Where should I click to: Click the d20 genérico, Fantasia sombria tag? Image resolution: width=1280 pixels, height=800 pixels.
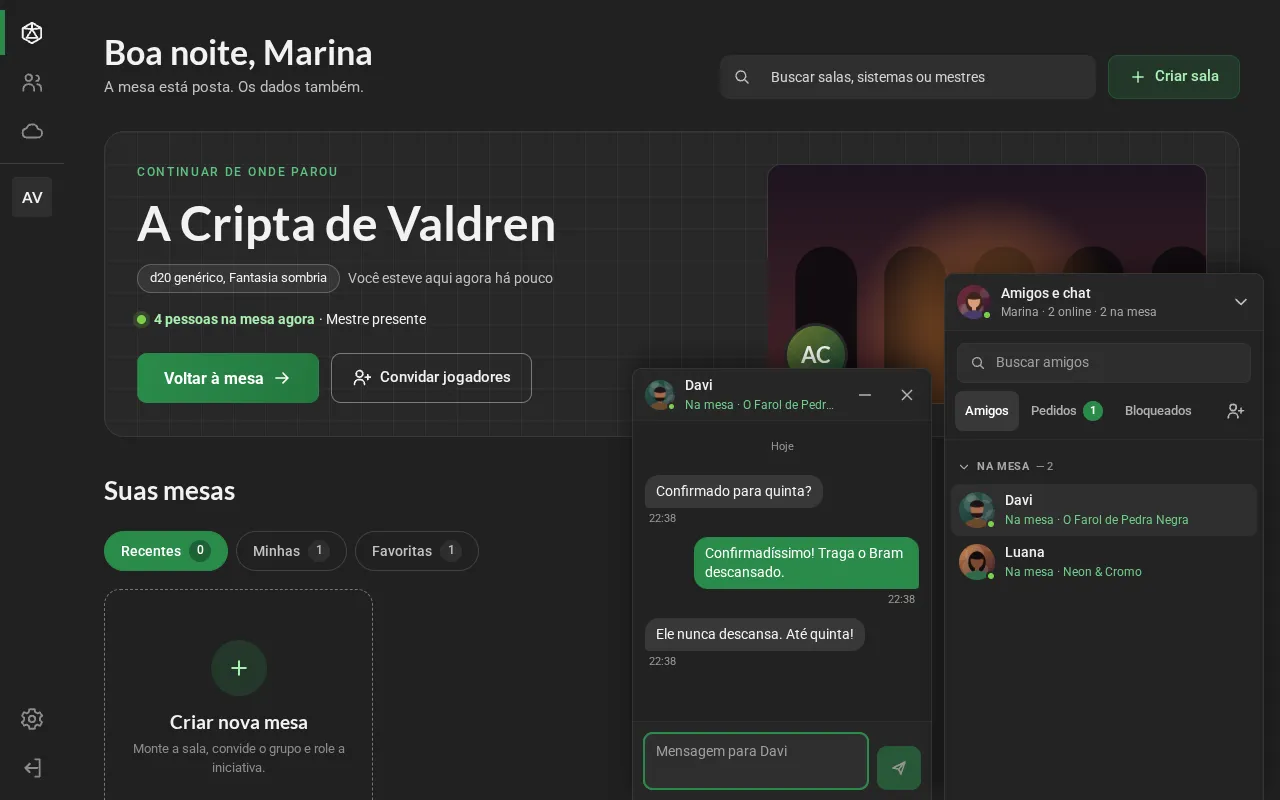tap(238, 278)
